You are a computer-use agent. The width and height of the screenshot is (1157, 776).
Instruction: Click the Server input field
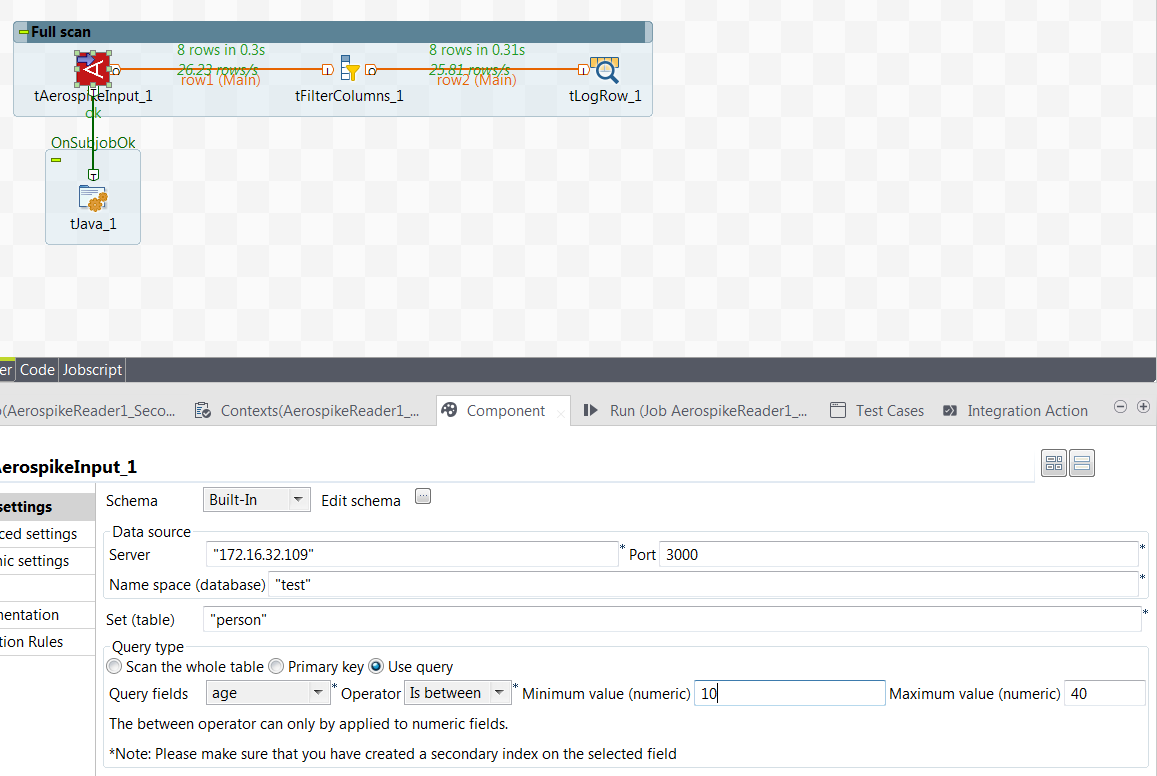click(412, 555)
